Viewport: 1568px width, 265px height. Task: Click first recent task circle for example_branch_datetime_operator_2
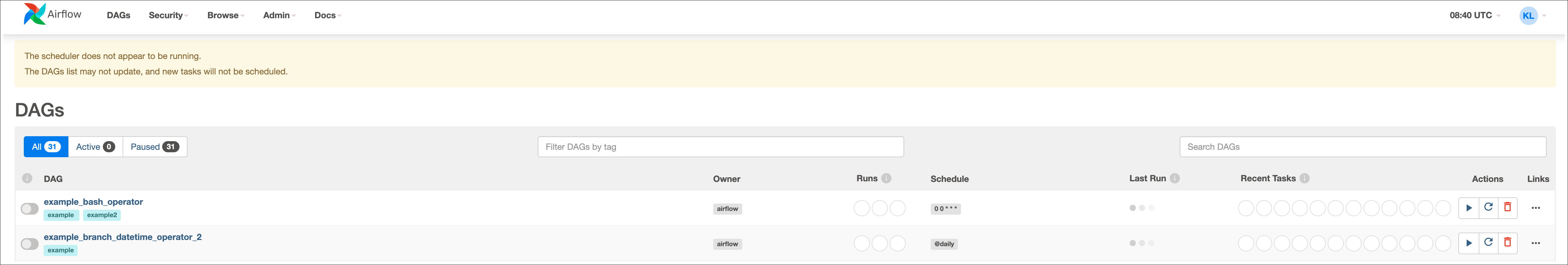tap(1246, 244)
